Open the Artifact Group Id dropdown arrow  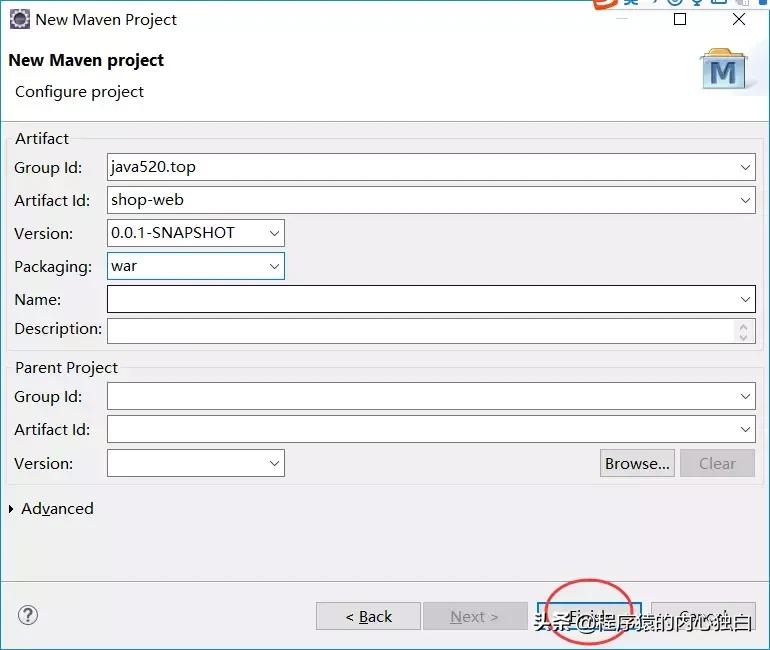pyautogui.click(x=745, y=167)
